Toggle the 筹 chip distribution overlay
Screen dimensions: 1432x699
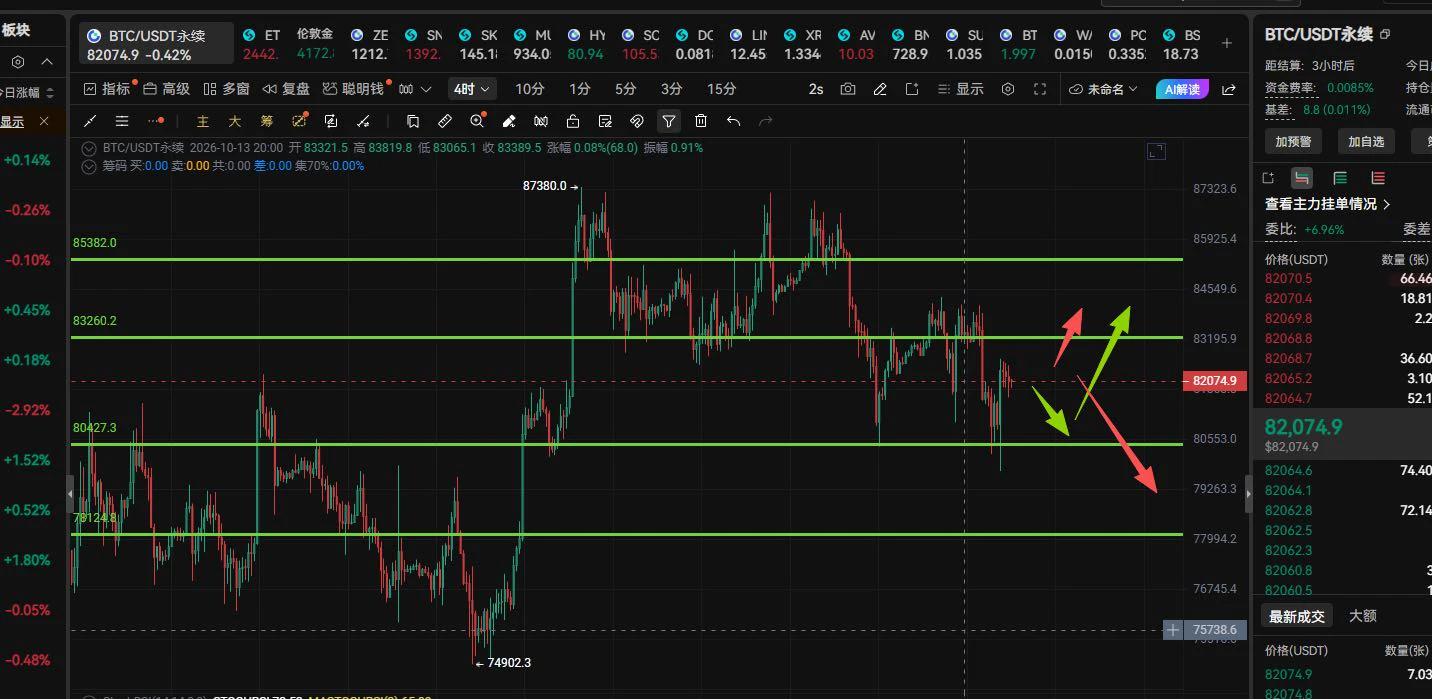click(267, 121)
